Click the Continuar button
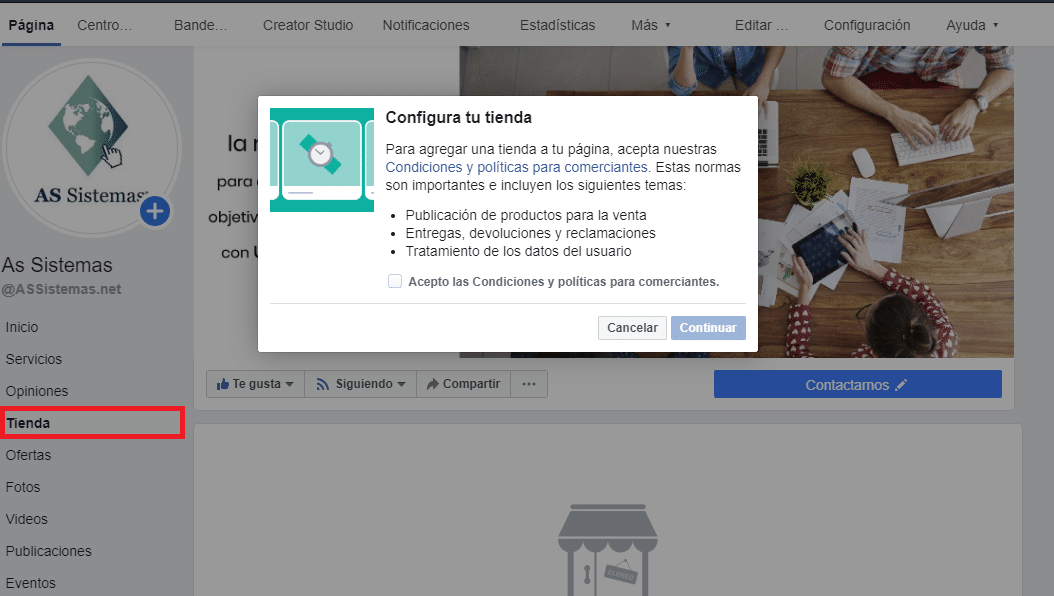Viewport: 1054px width, 596px height. 708,328
